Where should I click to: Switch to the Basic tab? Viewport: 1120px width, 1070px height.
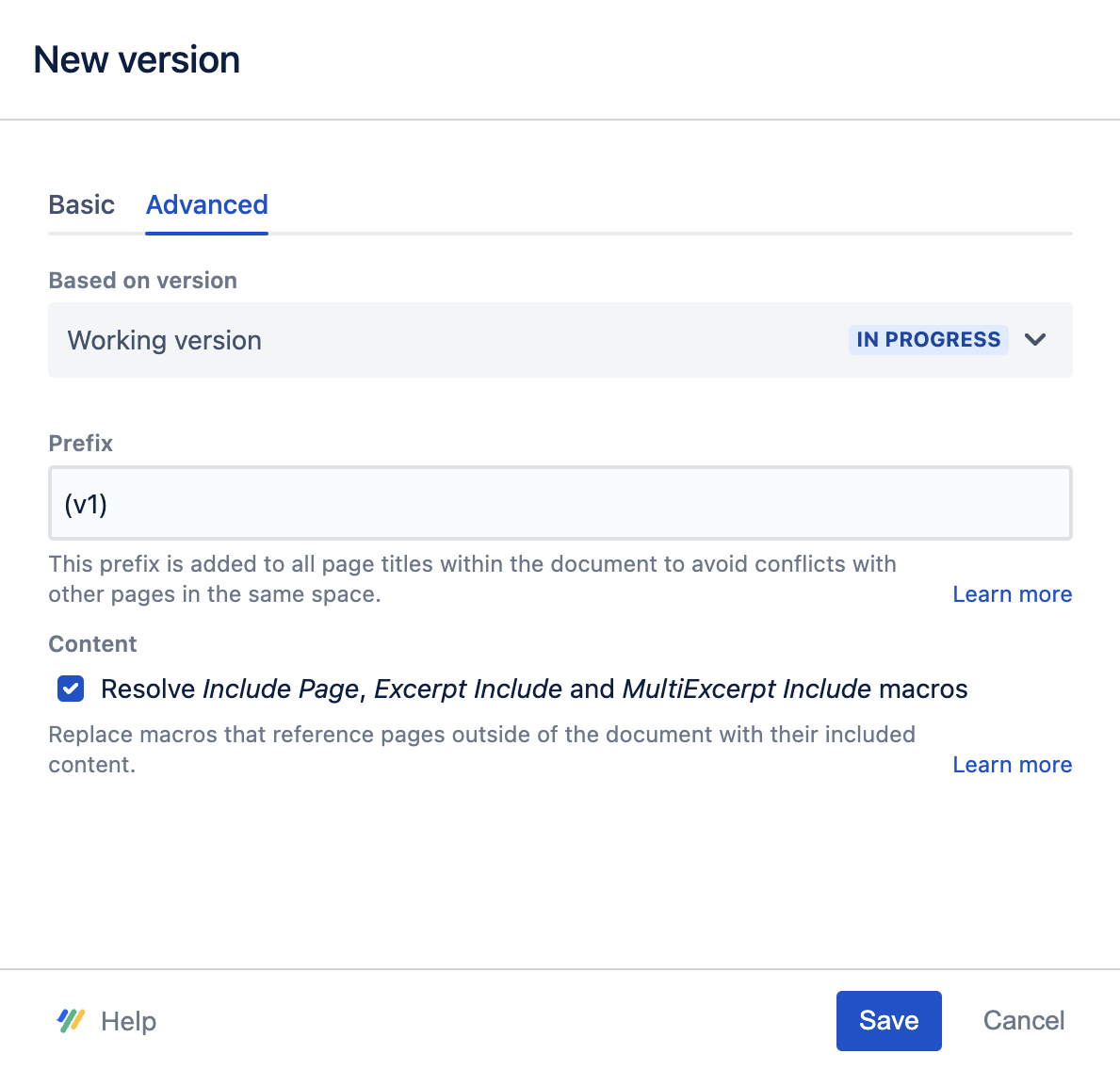coord(82,205)
